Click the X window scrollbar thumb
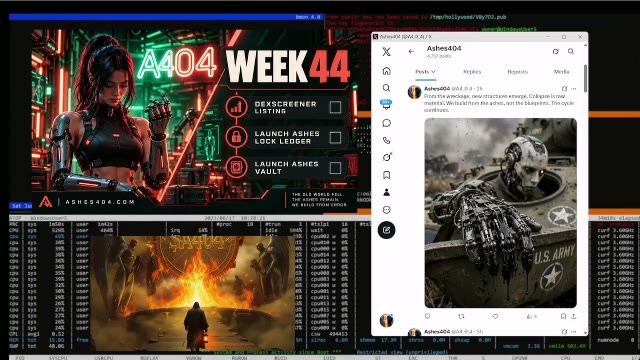 [x=585, y=78]
